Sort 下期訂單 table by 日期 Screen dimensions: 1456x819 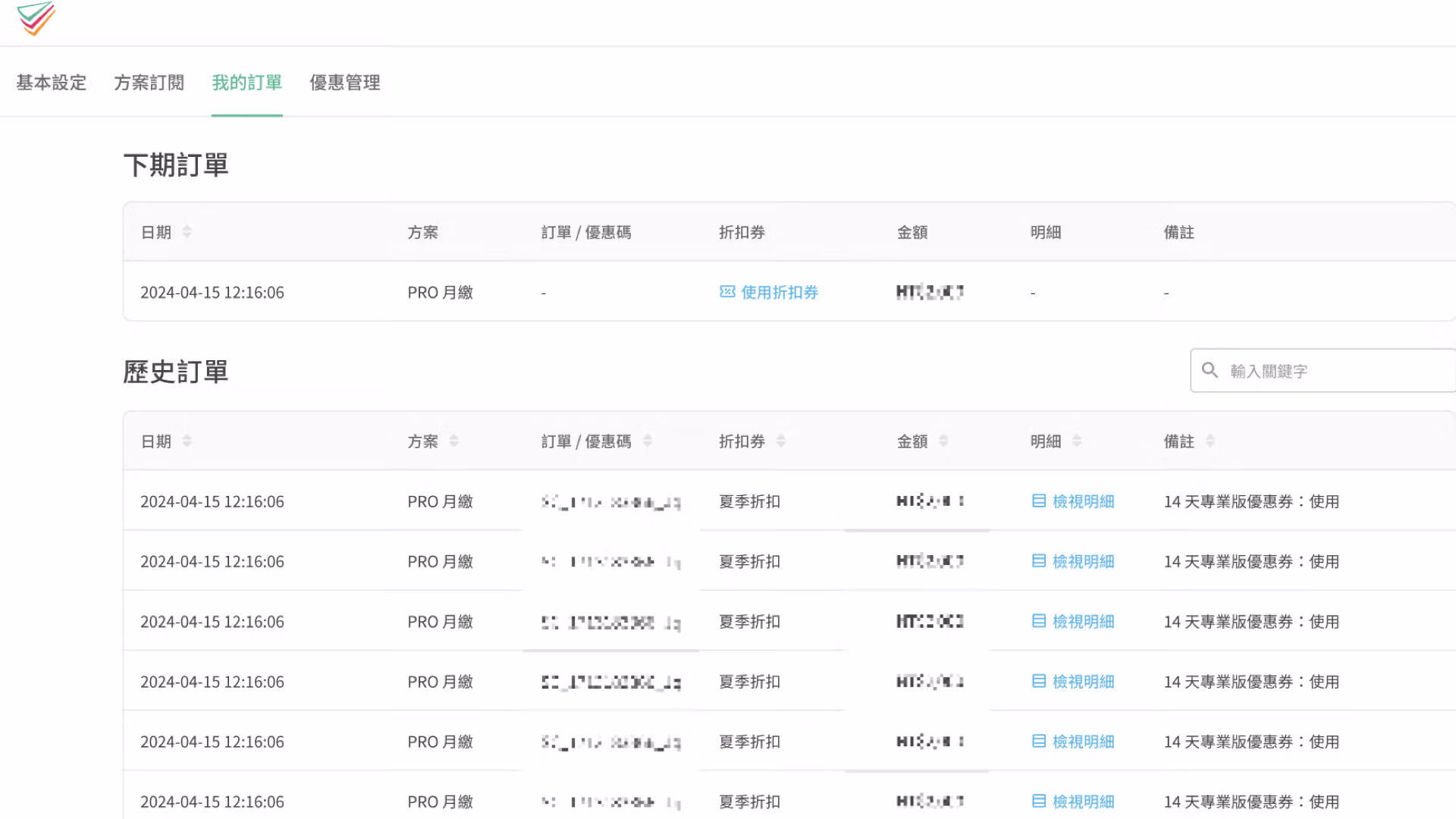[187, 231]
